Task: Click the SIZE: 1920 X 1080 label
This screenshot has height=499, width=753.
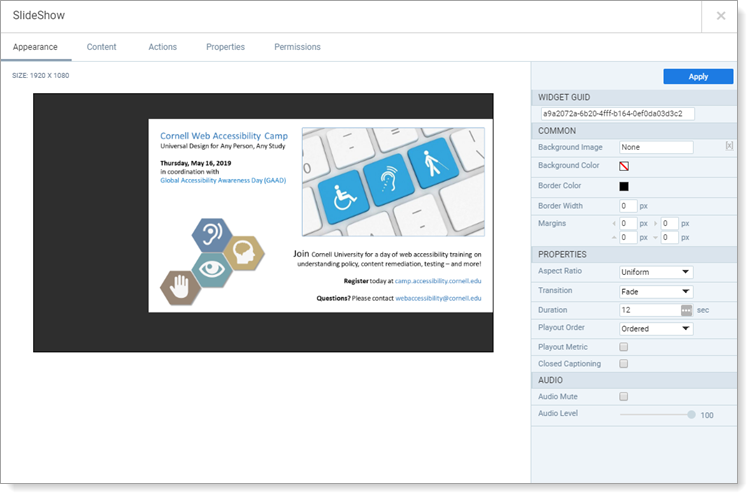Action: tap(41, 75)
